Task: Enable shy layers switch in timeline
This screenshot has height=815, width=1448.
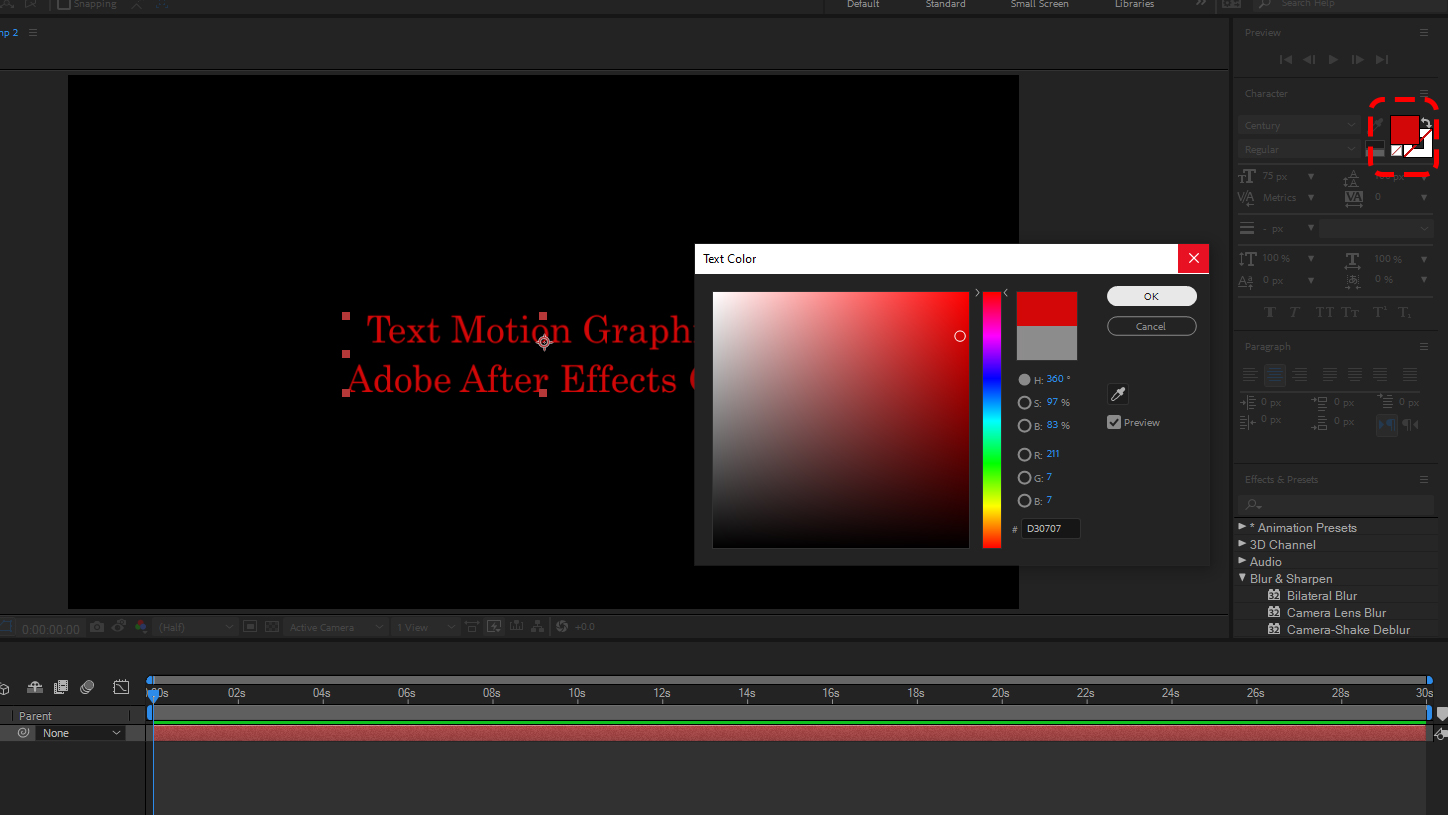Action: (35, 687)
